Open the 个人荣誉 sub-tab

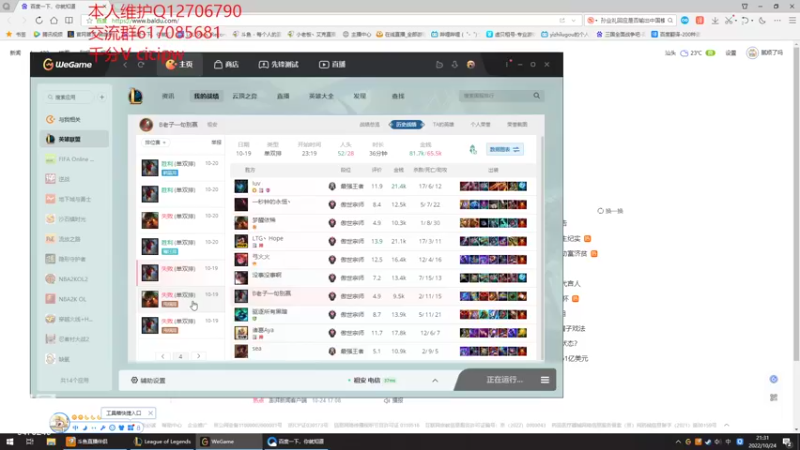pyautogui.click(x=480, y=124)
